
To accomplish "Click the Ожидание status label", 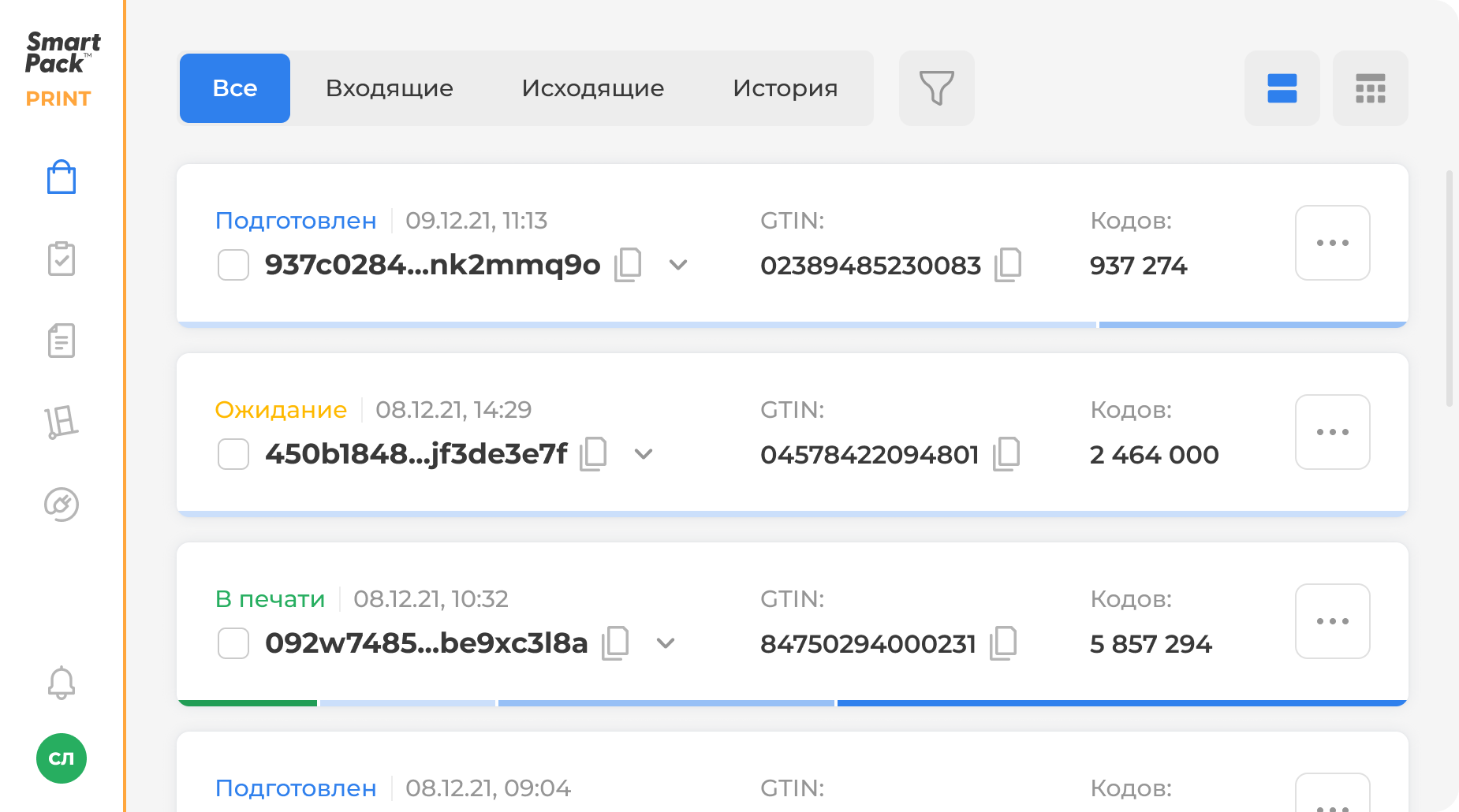I will (281, 410).
